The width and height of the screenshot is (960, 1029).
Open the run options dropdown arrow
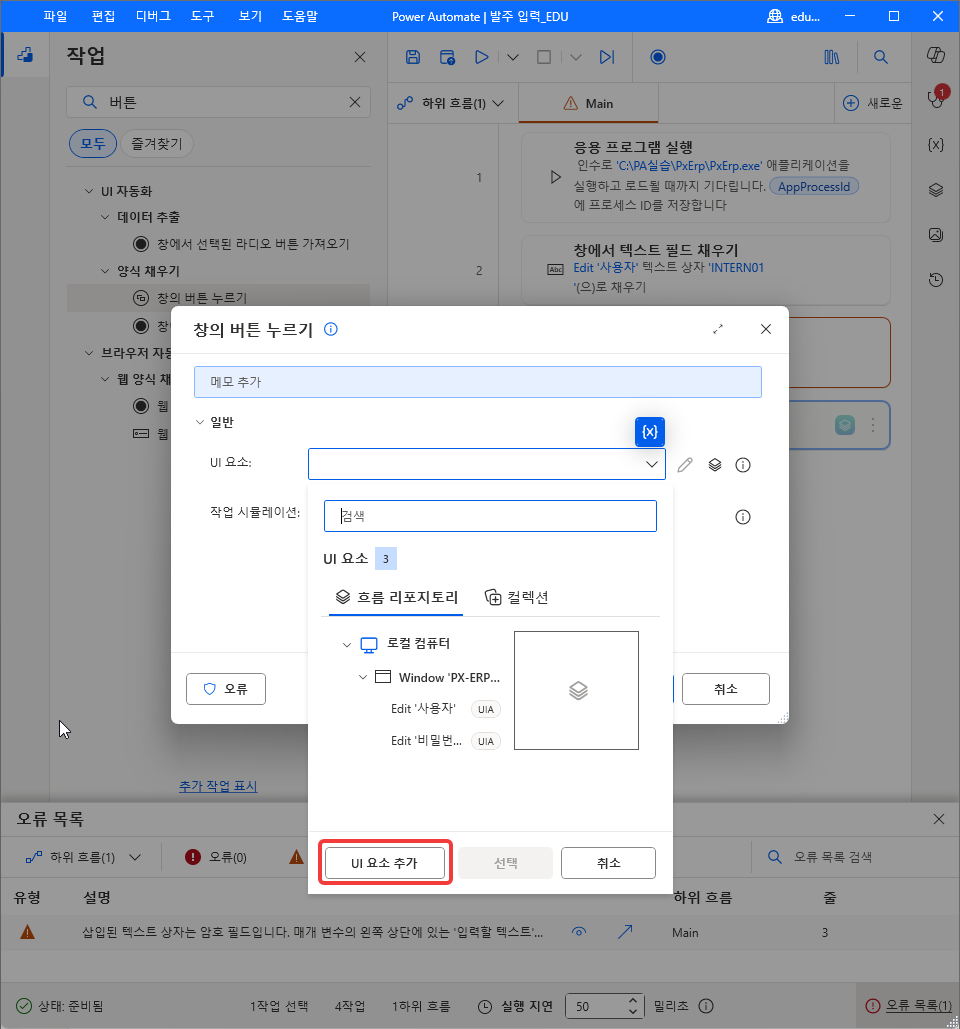tap(513, 57)
